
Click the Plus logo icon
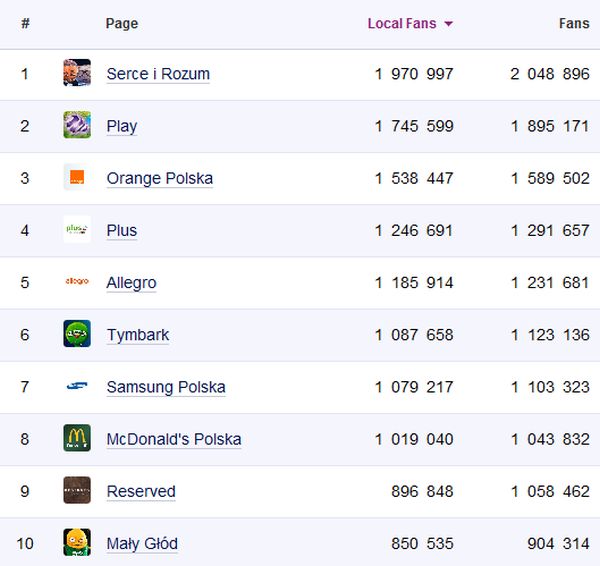(77, 230)
